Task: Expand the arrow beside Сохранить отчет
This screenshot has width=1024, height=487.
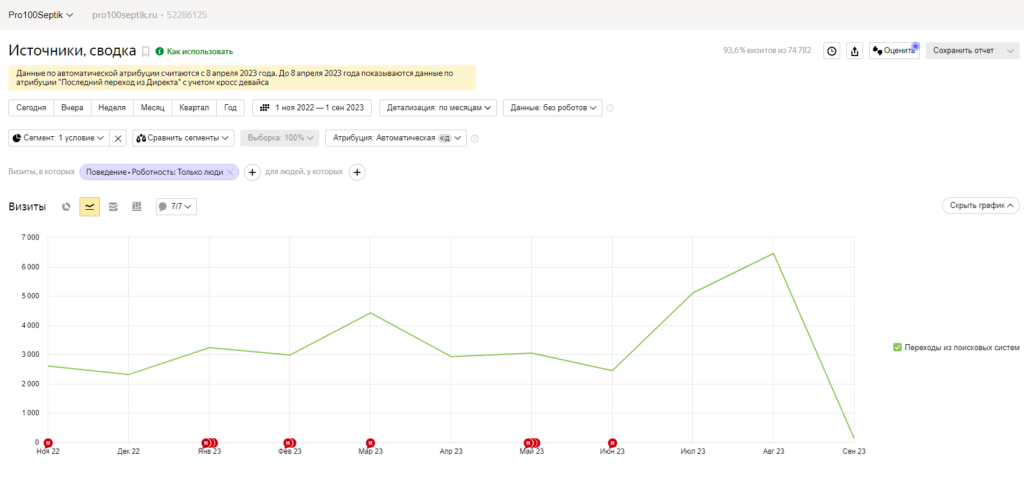Action: point(1012,51)
